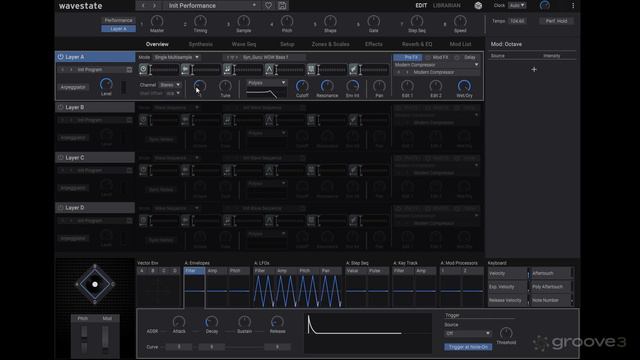
Task: Favorite the performance with the heart icon
Action: pyautogui.click(x=268, y=6)
